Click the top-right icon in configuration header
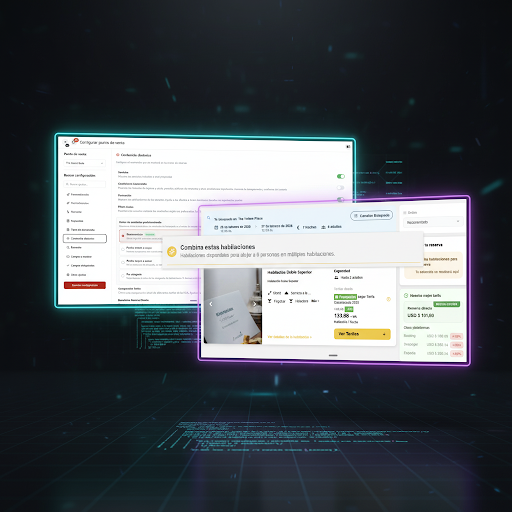 (348, 147)
